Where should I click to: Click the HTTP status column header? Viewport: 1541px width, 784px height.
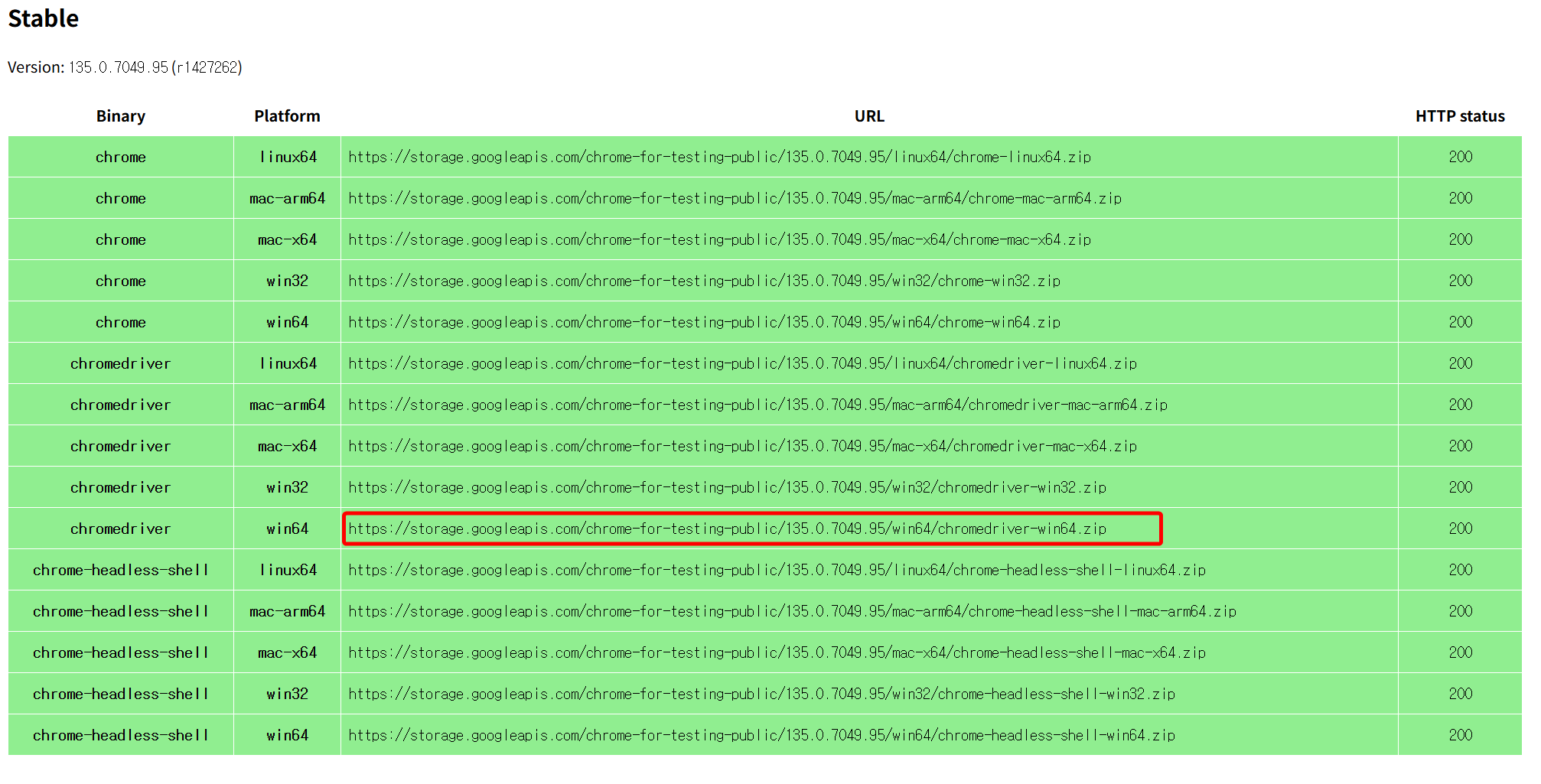pyautogui.click(x=1460, y=116)
